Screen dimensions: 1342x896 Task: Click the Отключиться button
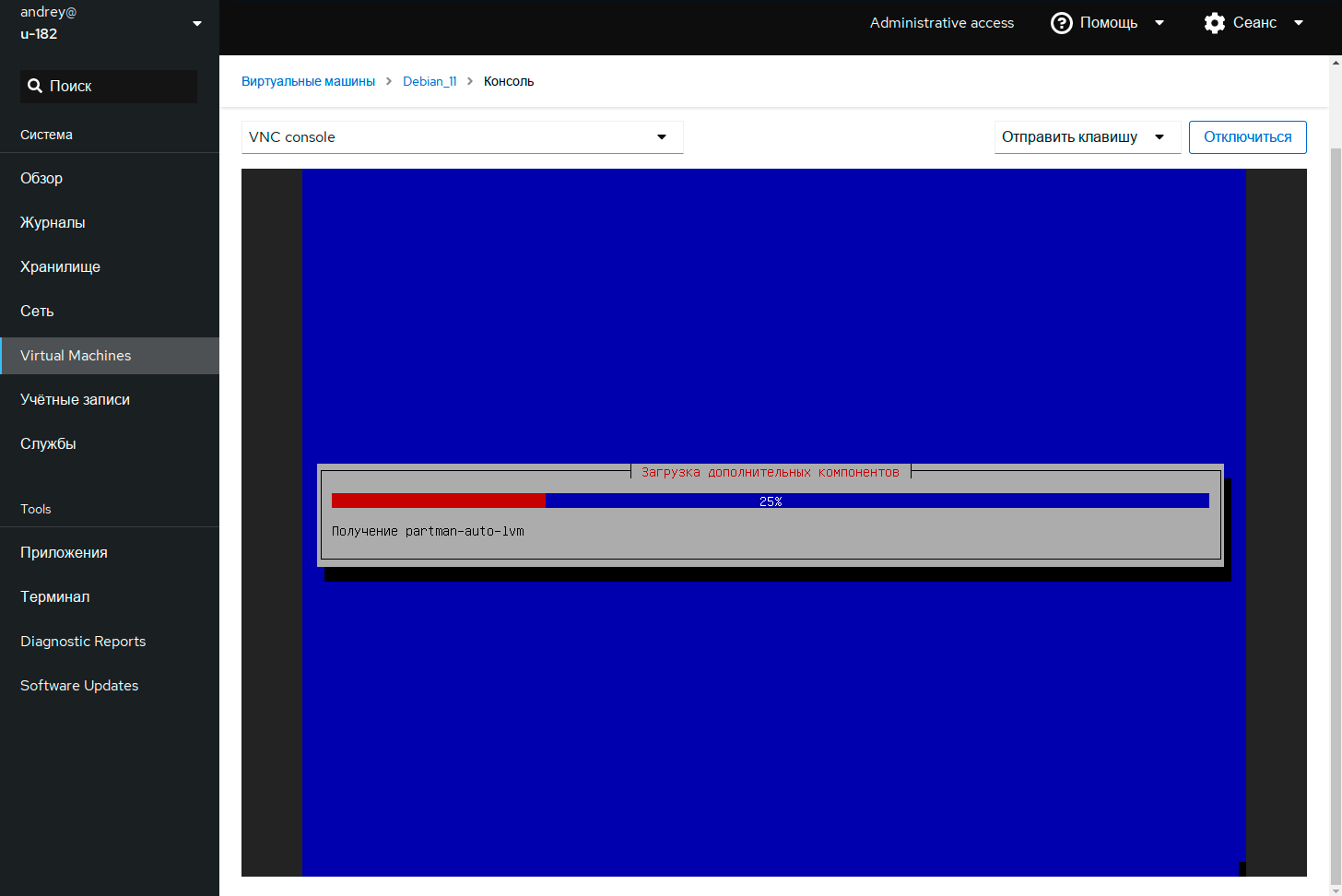click(1247, 137)
